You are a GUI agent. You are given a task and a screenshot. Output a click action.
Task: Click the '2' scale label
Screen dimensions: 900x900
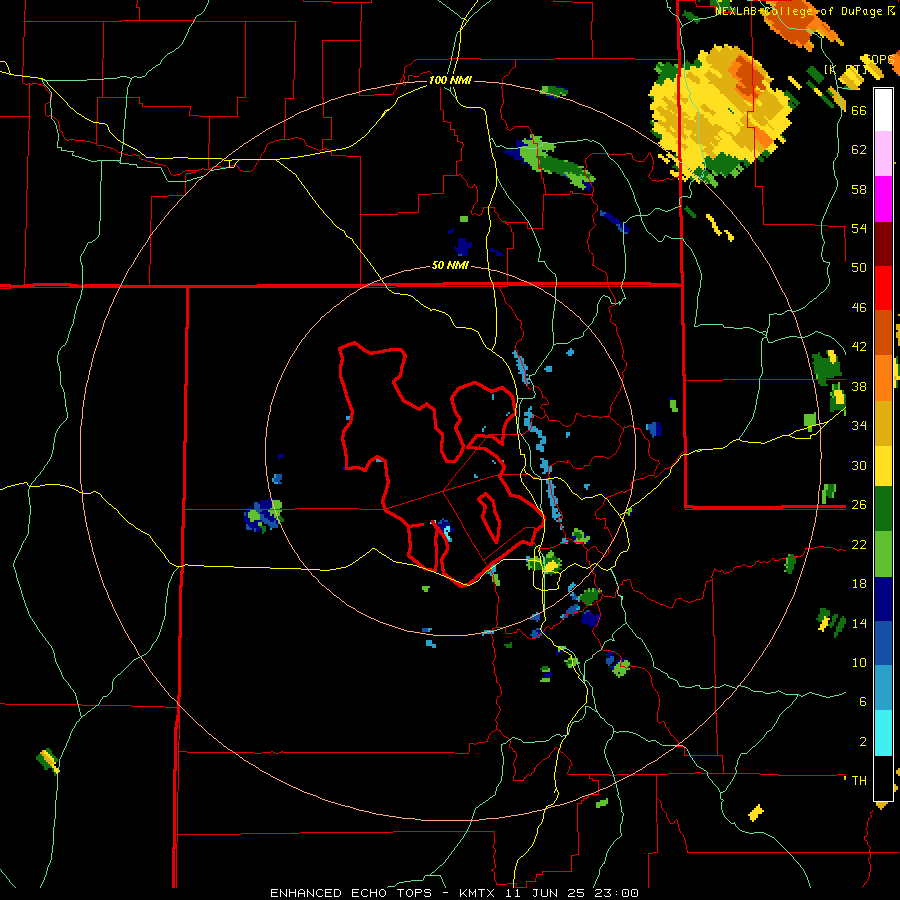862,742
